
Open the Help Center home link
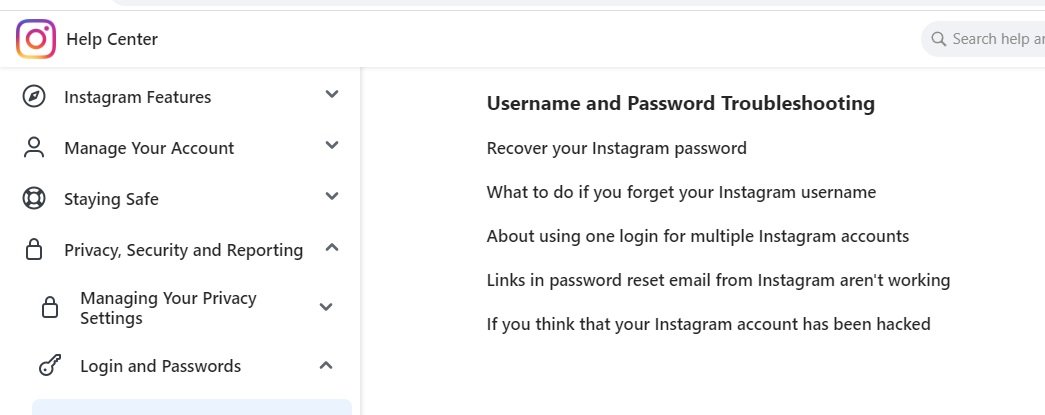pos(112,39)
